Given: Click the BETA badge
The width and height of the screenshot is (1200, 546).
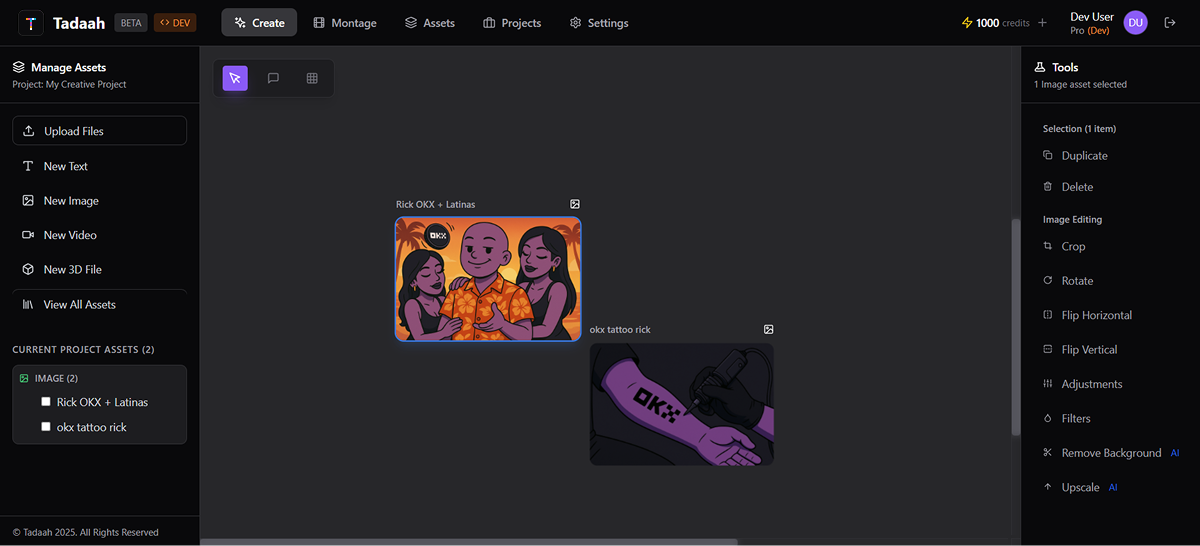Looking at the screenshot, I should tap(131, 23).
